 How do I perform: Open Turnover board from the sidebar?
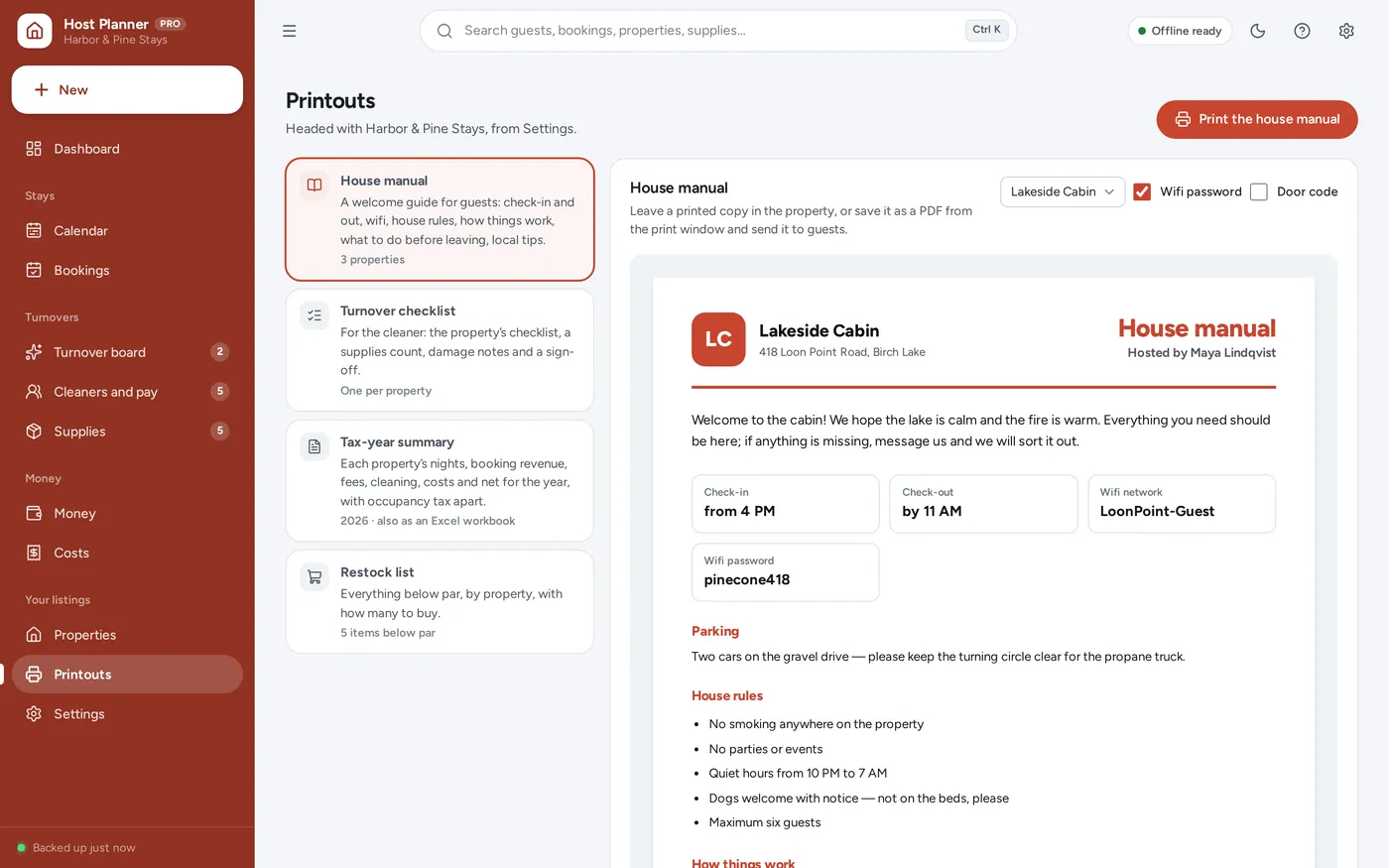click(127, 352)
